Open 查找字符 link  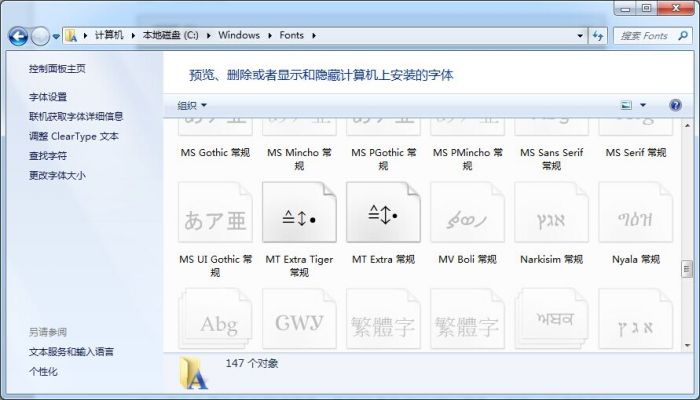48,156
